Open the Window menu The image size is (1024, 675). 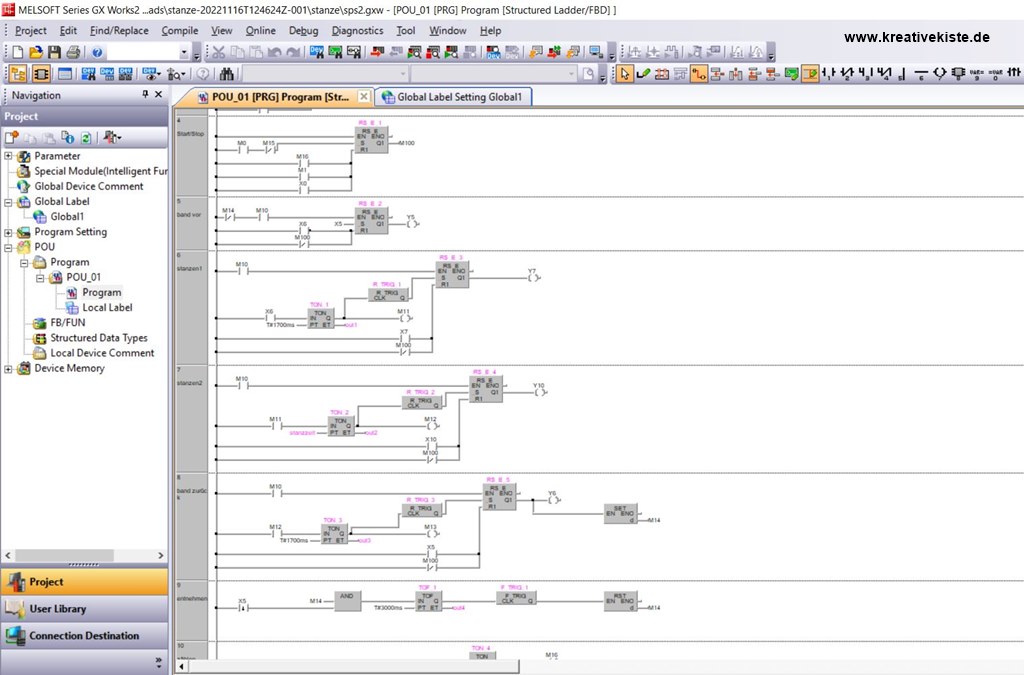pyautogui.click(x=447, y=30)
